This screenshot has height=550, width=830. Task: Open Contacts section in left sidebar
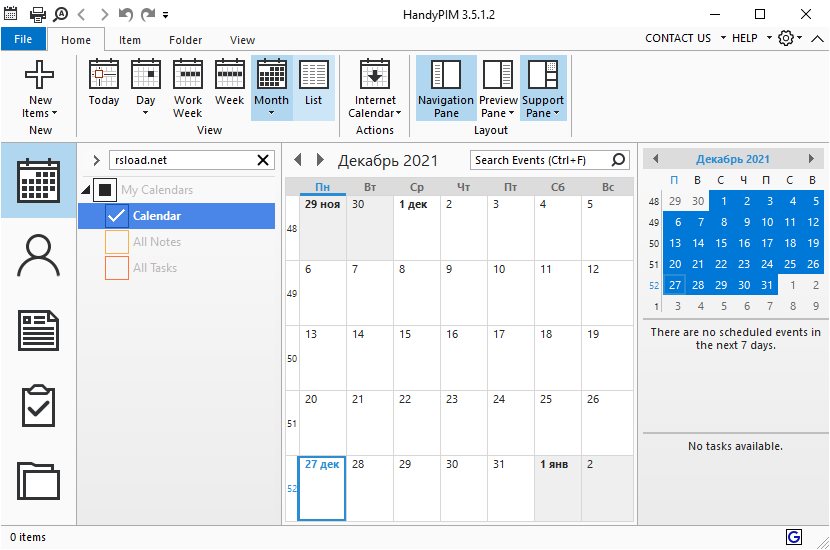pos(39,255)
